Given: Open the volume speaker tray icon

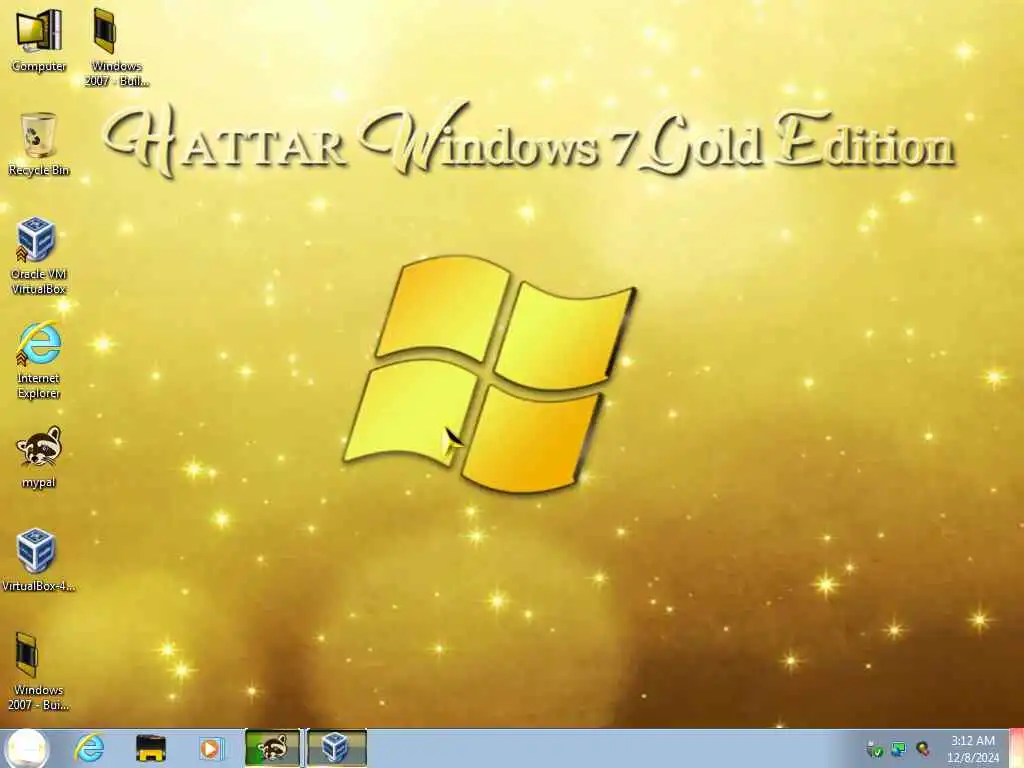Looking at the screenshot, I should pyautogui.click(x=923, y=749).
